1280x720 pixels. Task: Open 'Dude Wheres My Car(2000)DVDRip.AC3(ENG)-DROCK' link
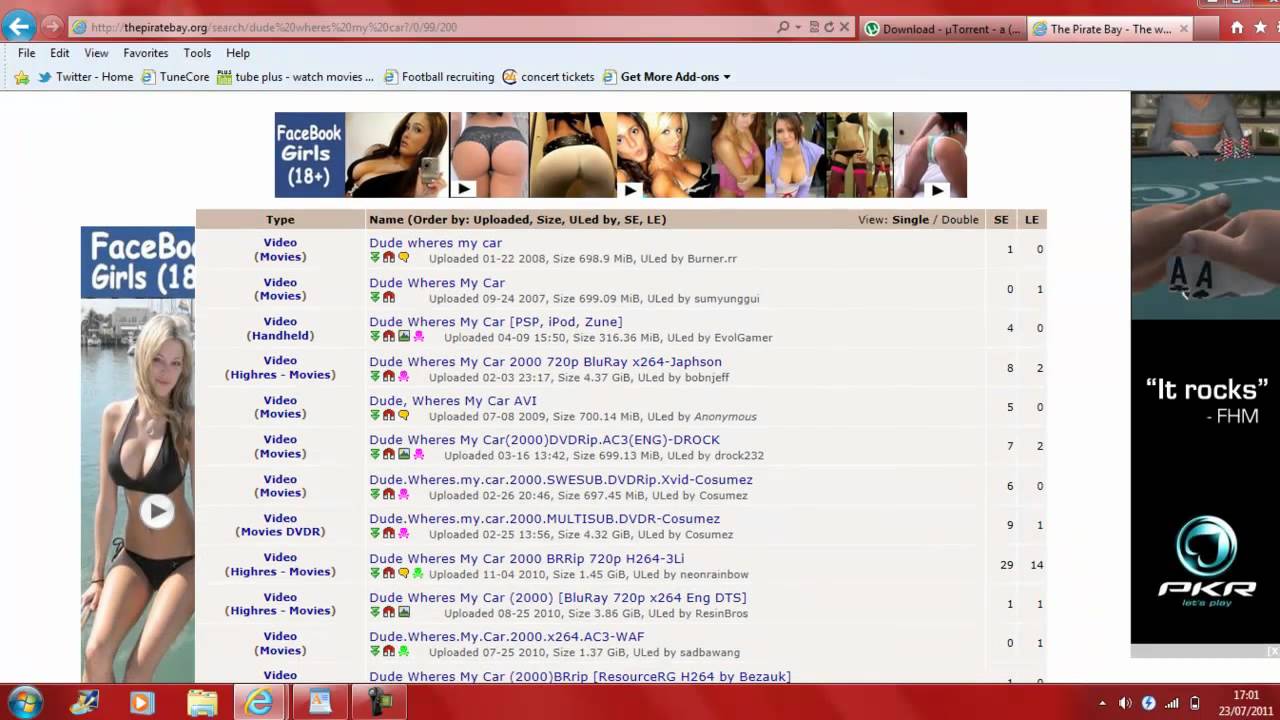(x=545, y=440)
